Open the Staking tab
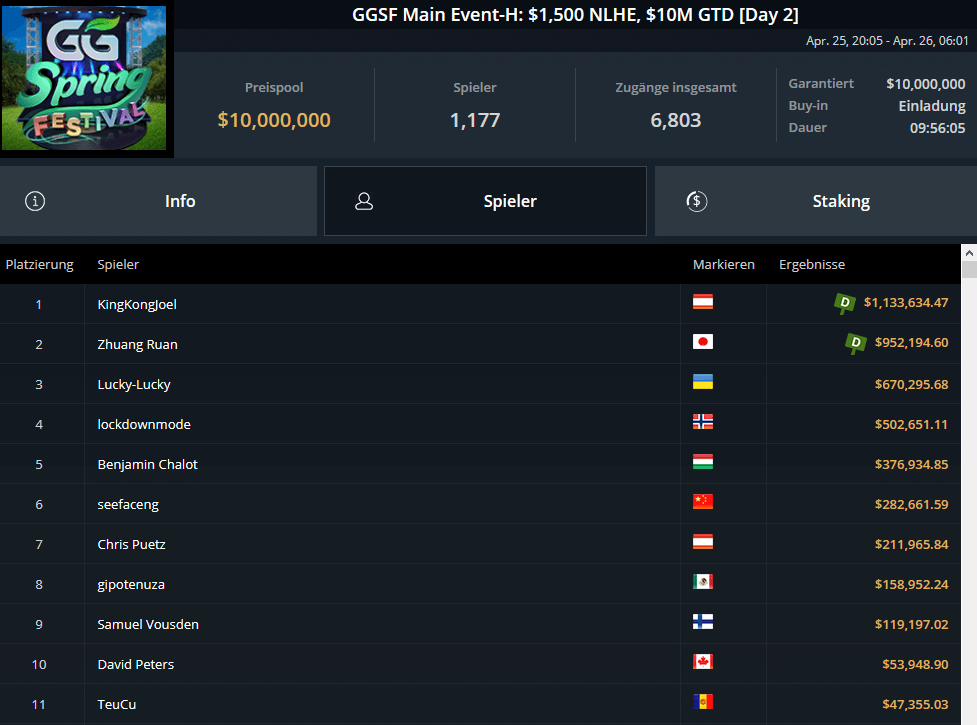Screen dimensions: 977x725 (841, 201)
